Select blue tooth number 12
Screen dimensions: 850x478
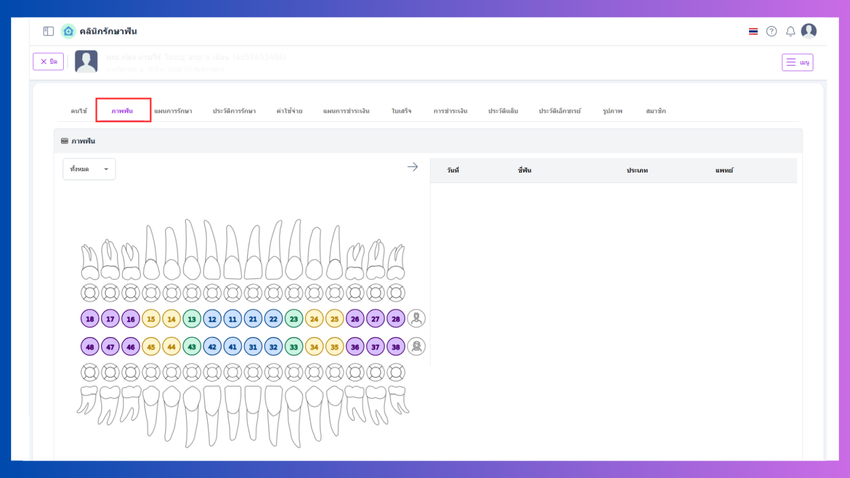click(x=212, y=319)
